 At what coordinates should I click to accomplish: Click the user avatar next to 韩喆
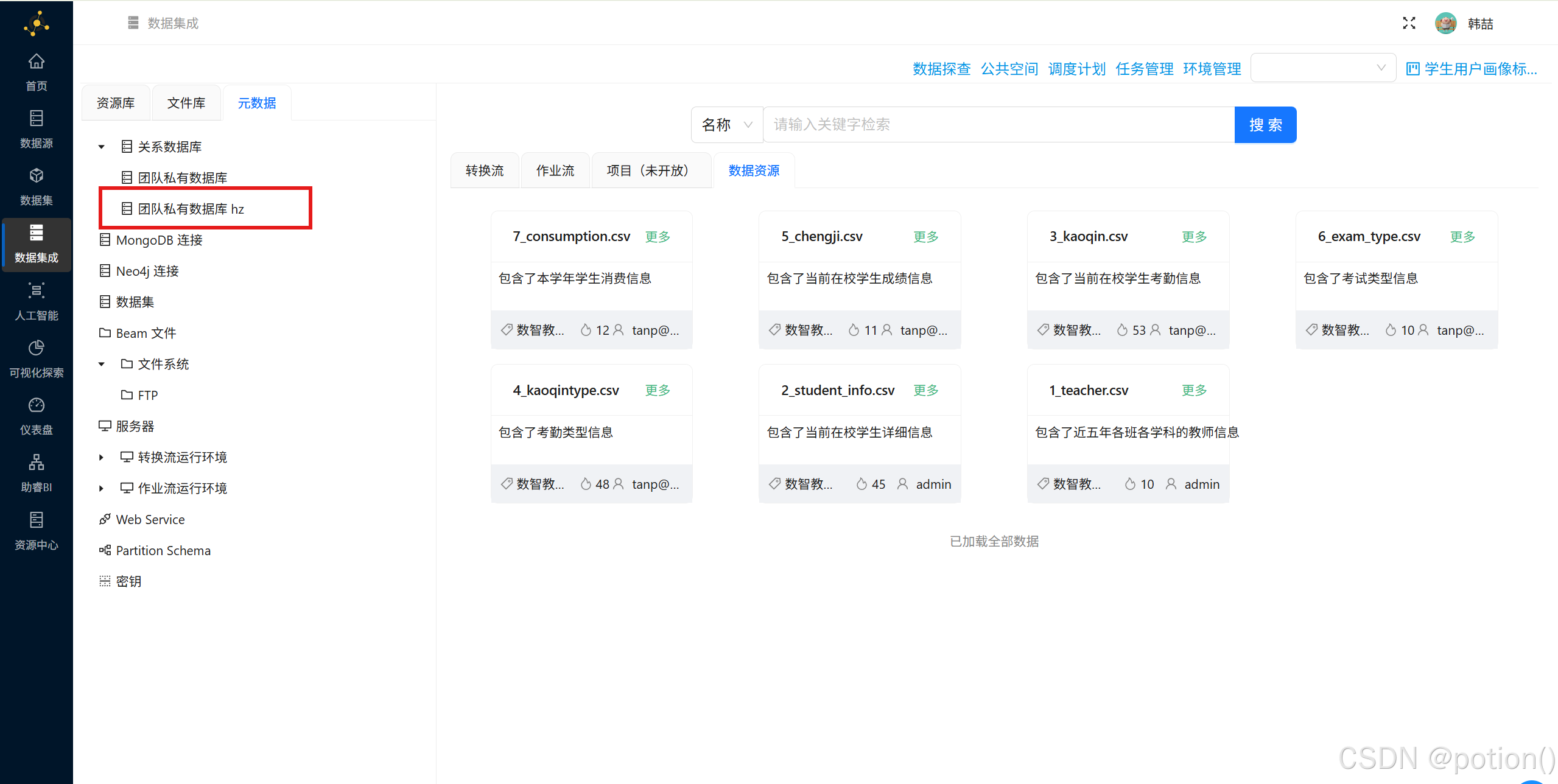click(1446, 23)
